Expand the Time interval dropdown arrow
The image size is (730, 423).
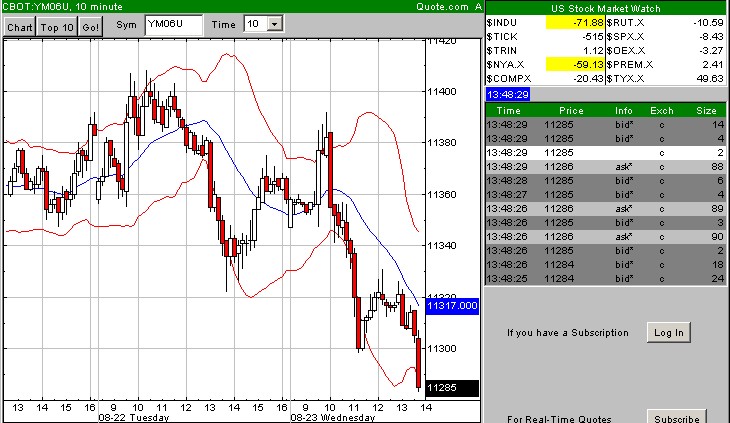tap(276, 24)
